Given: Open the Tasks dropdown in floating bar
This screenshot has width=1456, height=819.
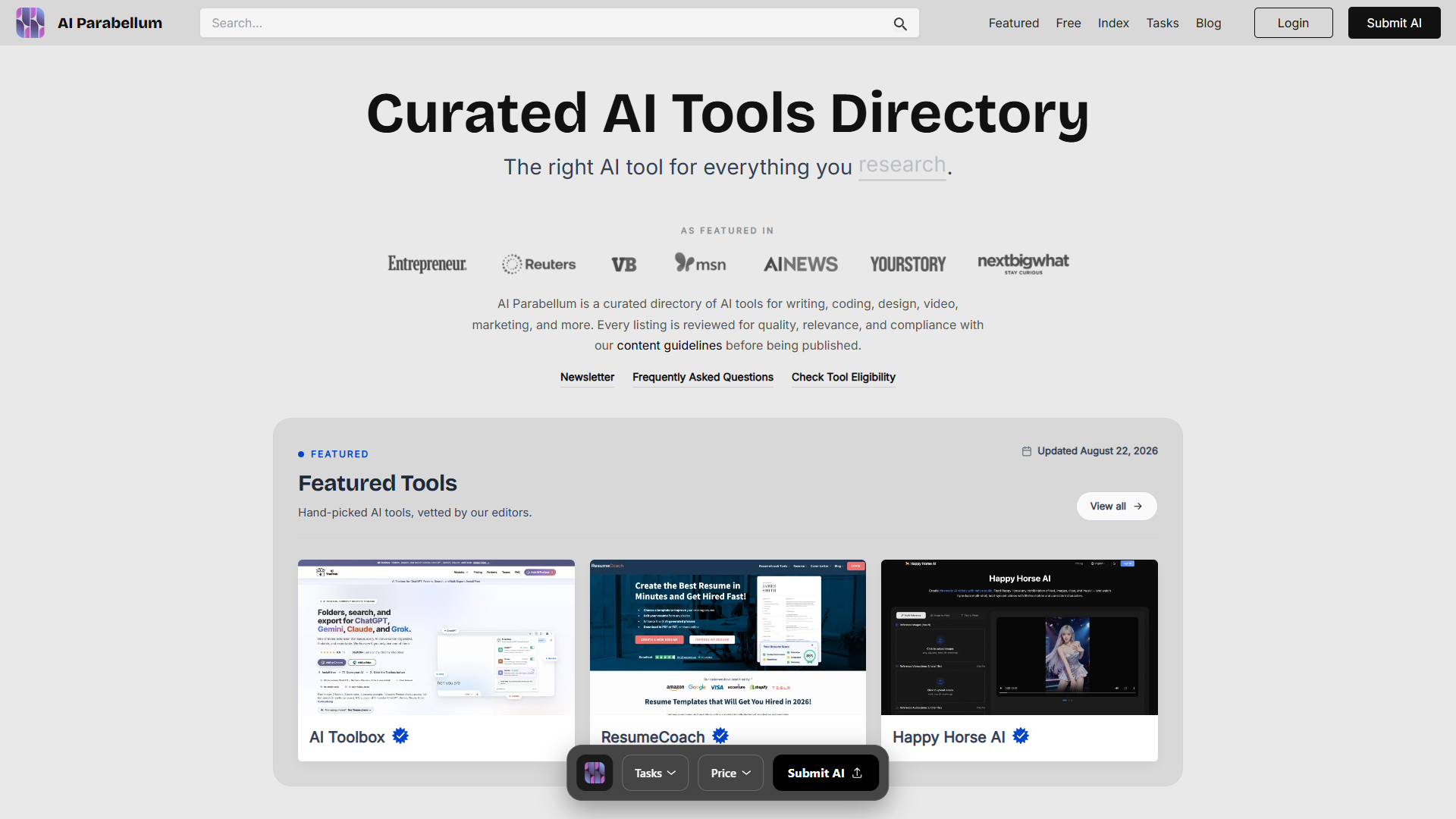Looking at the screenshot, I should (655, 773).
